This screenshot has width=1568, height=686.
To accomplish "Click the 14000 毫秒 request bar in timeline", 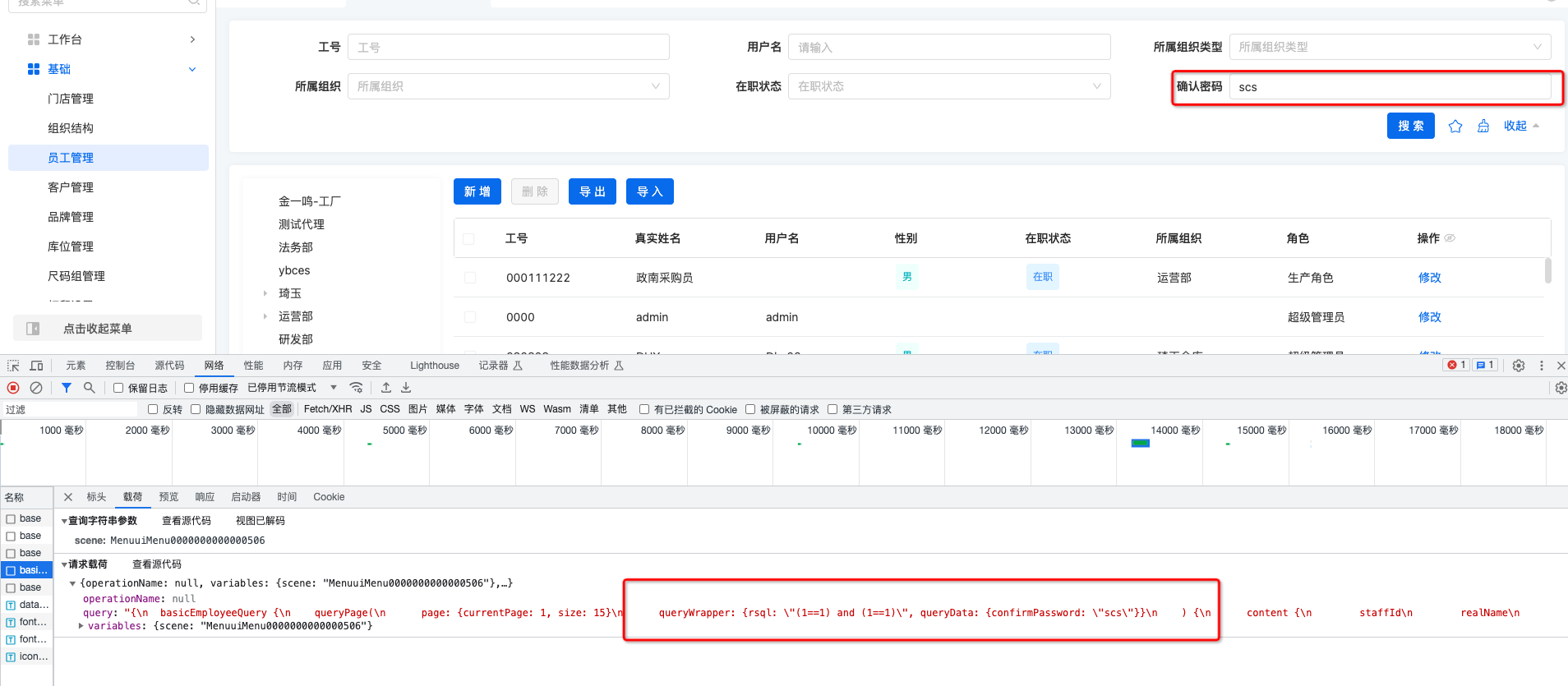I will point(1140,444).
